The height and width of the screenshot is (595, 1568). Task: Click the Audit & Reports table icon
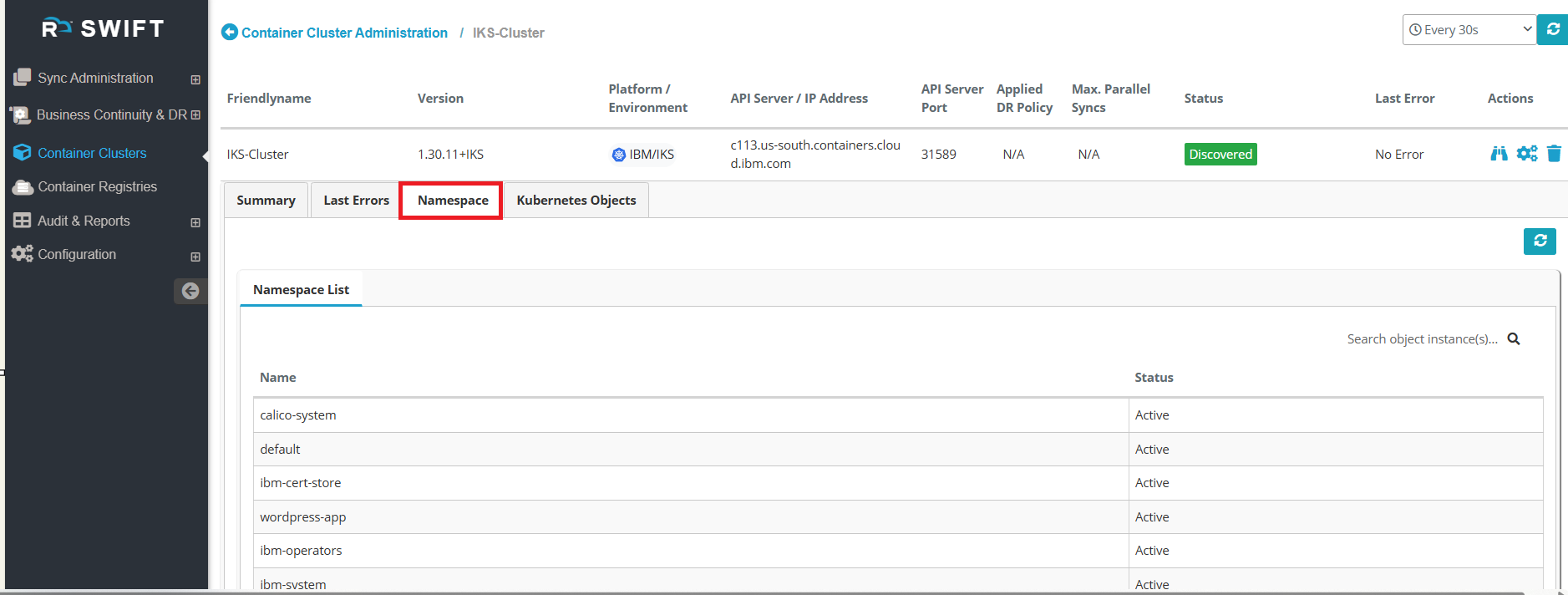[x=23, y=221]
